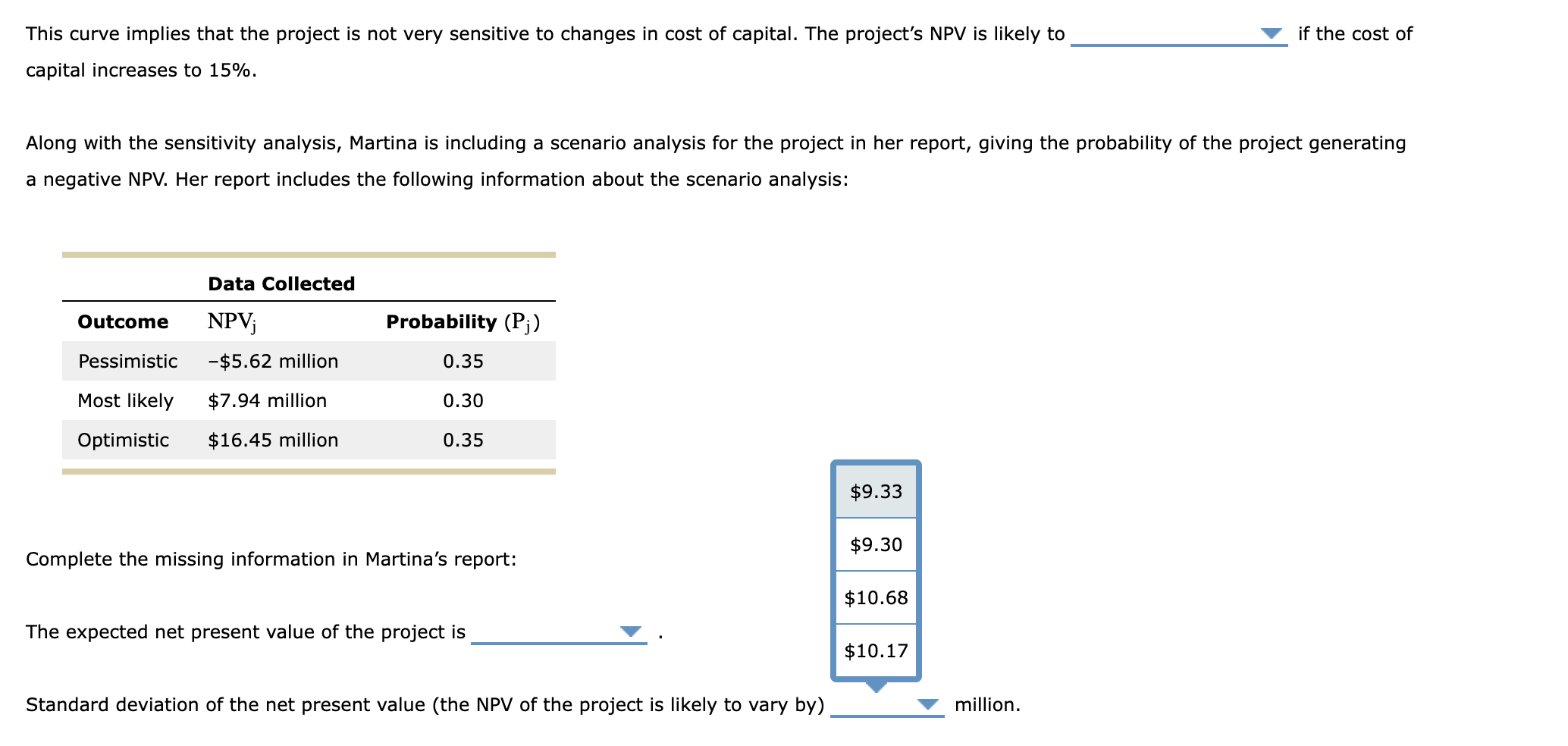Select the Optimistic probability 0.35 cell
This screenshot has width=1568, height=746.
[462, 440]
